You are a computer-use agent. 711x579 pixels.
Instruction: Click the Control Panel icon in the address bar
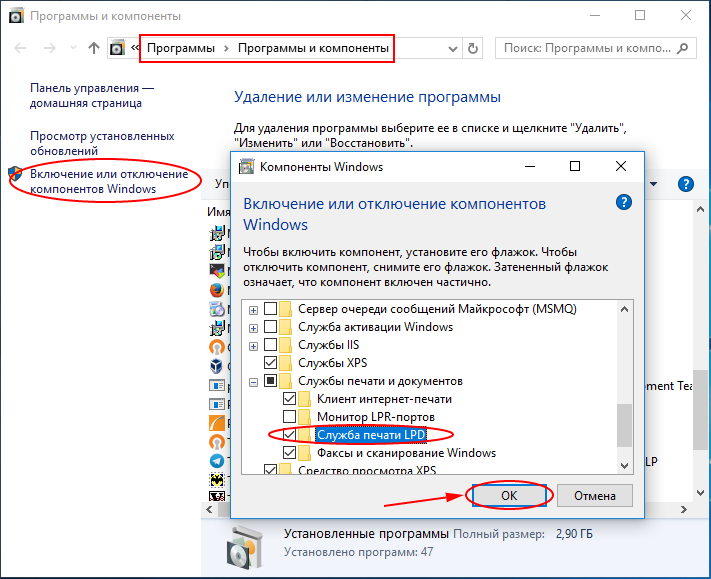coord(117,48)
